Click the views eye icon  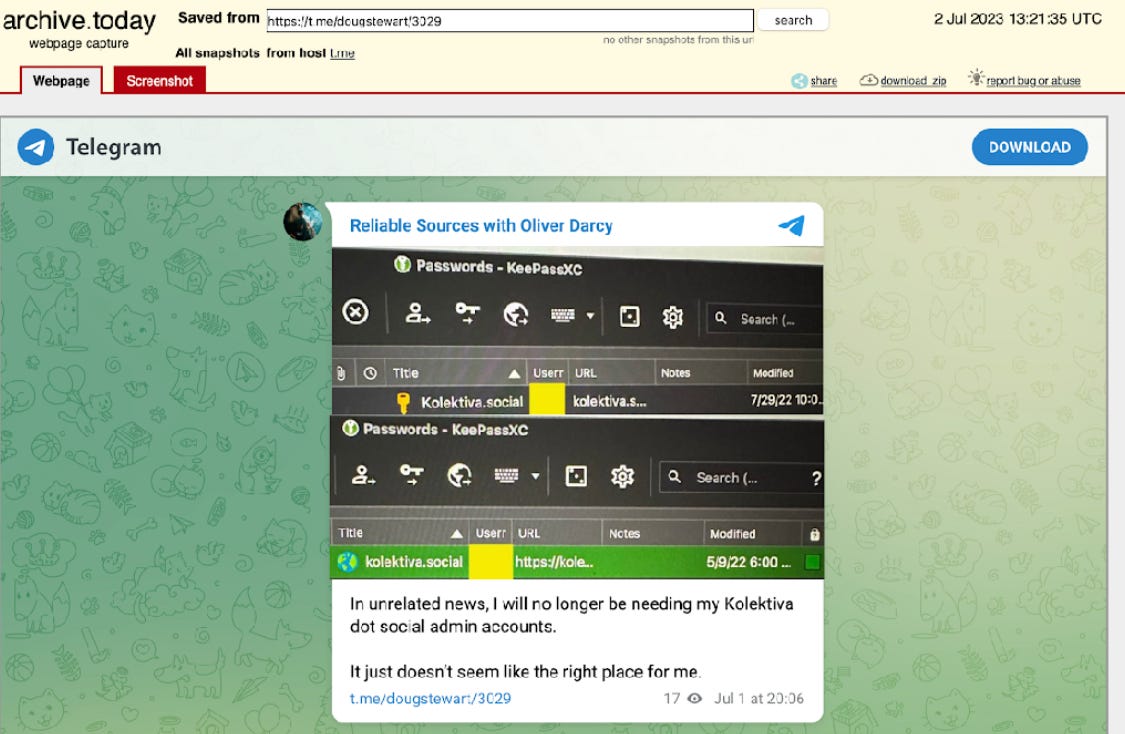[695, 698]
